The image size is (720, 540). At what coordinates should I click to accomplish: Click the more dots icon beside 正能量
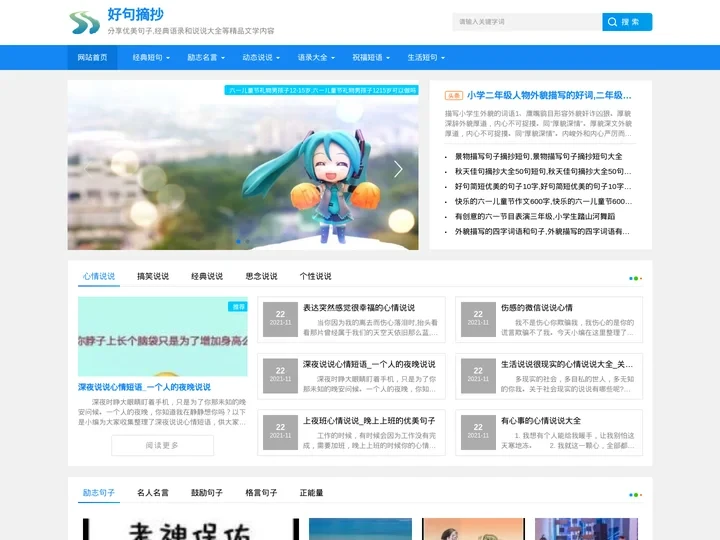click(636, 495)
